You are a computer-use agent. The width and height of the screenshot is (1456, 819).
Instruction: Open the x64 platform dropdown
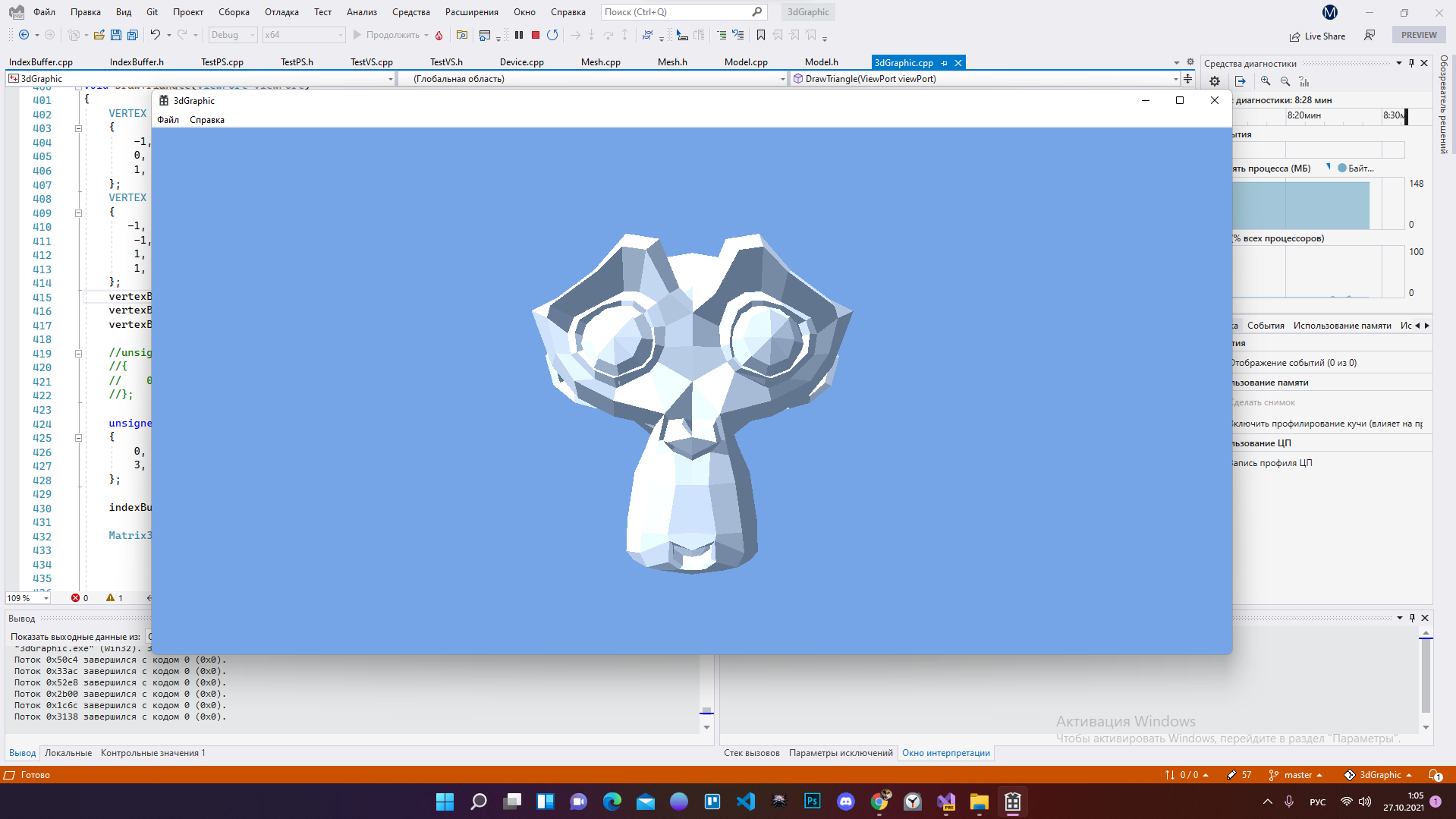(x=303, y=35)
